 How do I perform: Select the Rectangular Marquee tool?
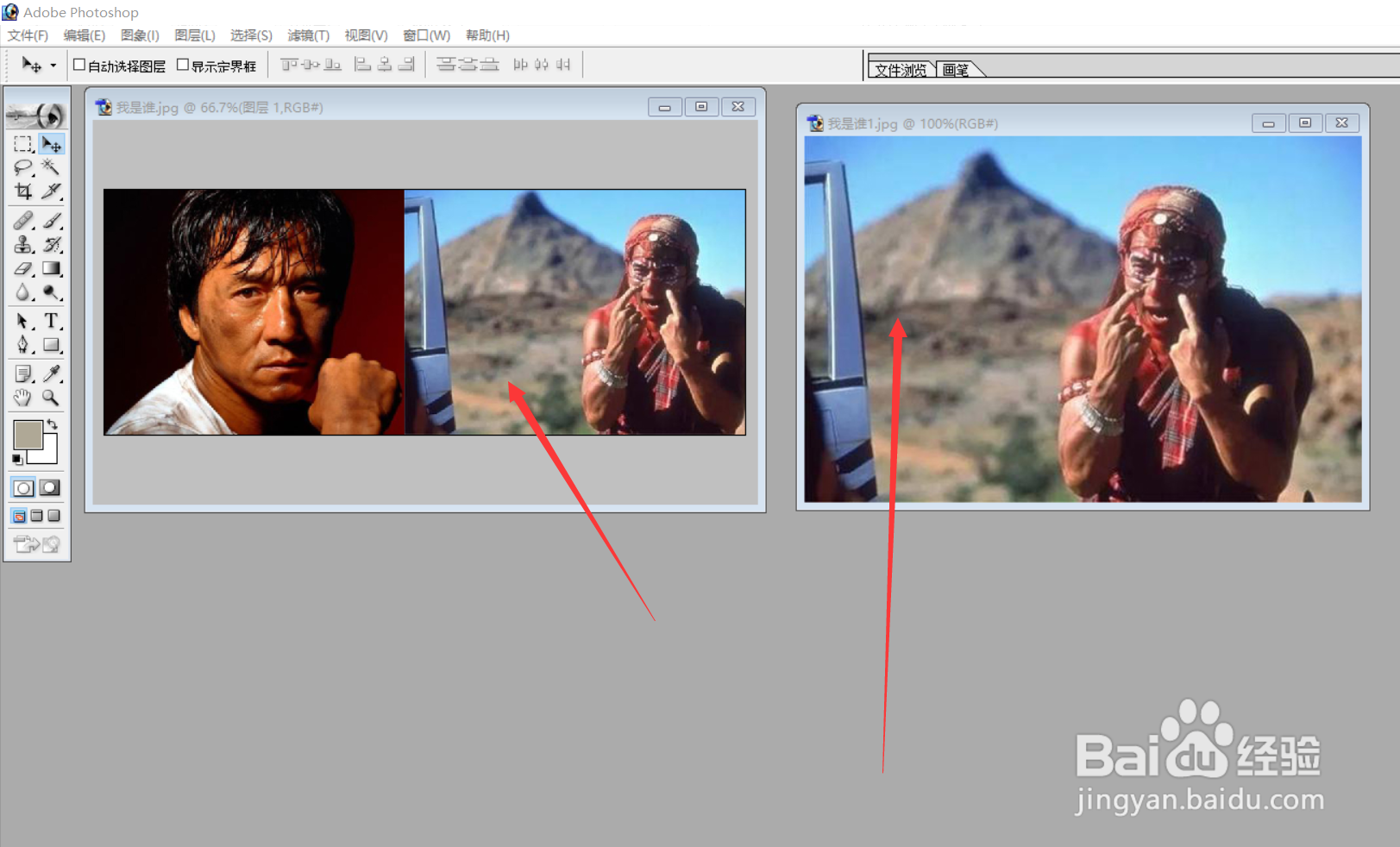coord(23,144)
